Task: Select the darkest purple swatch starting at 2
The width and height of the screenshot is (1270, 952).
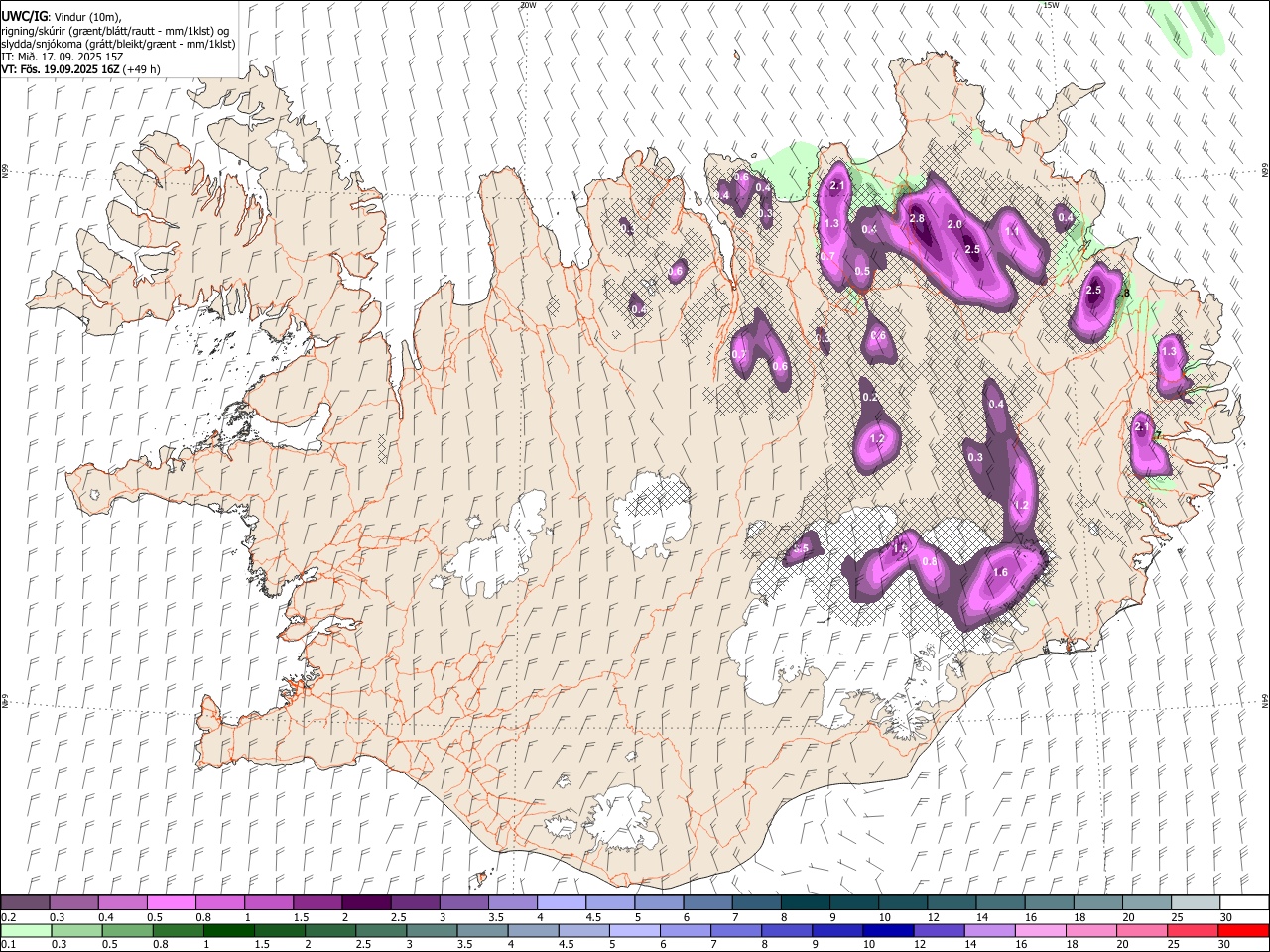Action: [365, 903]
